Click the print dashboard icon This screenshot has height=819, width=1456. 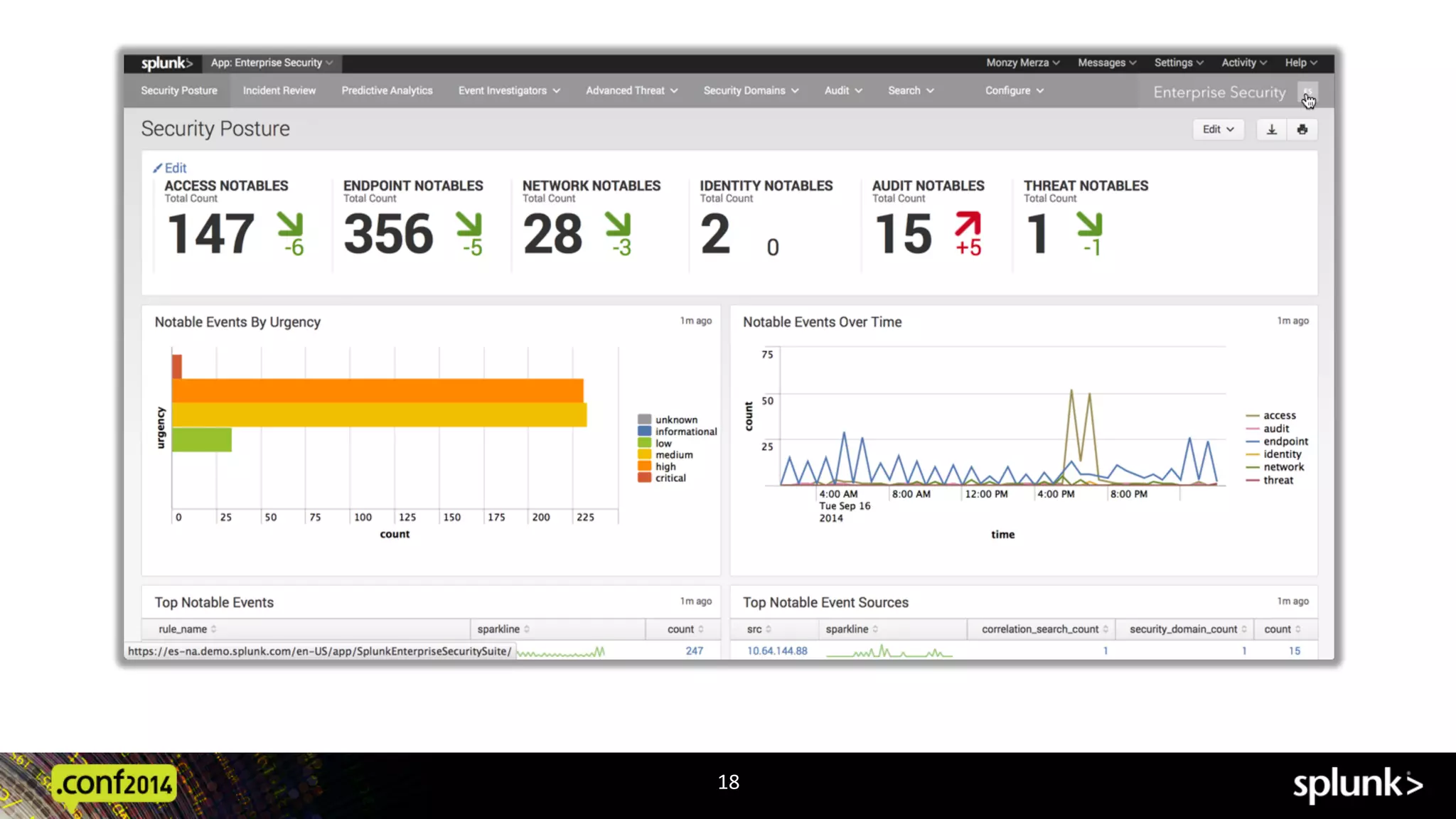[1302, 129]
